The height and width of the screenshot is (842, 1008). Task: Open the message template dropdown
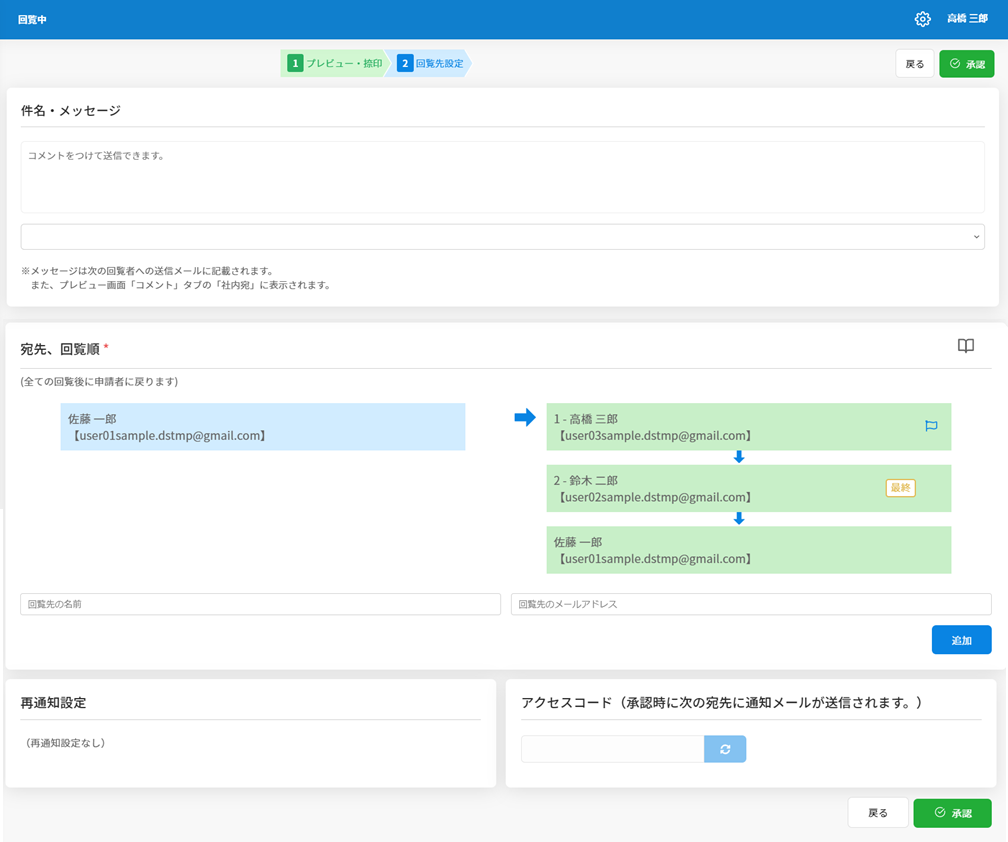click(x=502, y=237)
